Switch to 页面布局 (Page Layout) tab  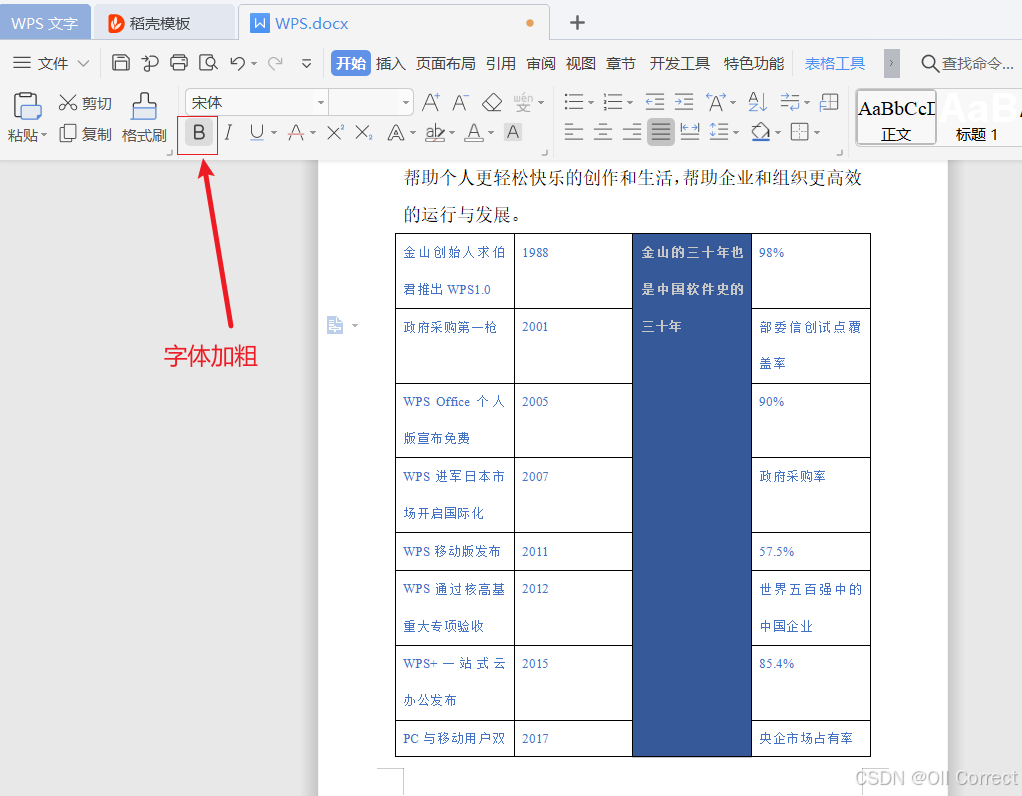(x=446, y=63)
